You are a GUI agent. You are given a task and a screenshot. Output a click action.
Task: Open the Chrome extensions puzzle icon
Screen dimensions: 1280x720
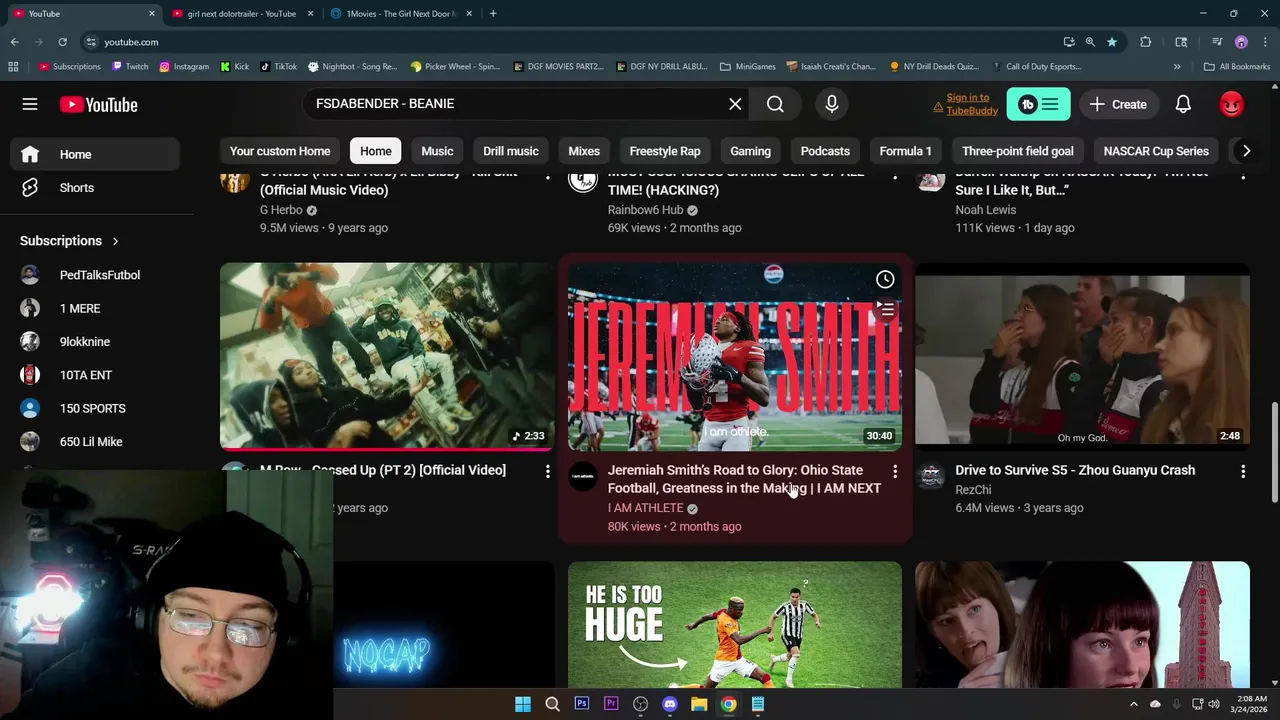click(1146, 42)
